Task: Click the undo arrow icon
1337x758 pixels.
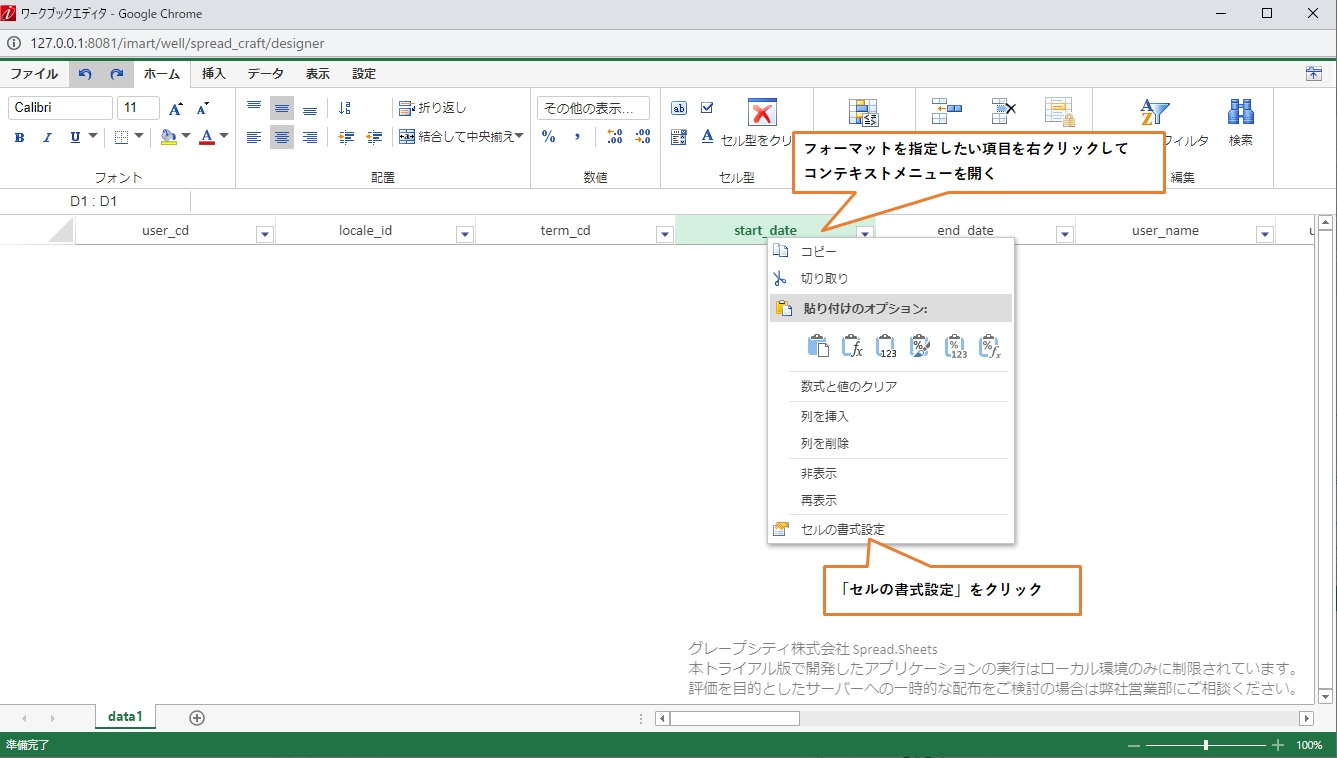Action: [x=85, y=74]
